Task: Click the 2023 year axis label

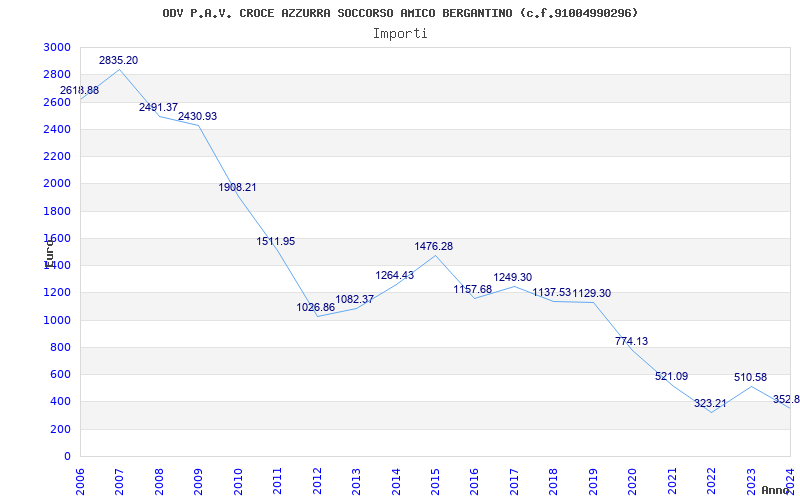Action: [x=751, y=481]
